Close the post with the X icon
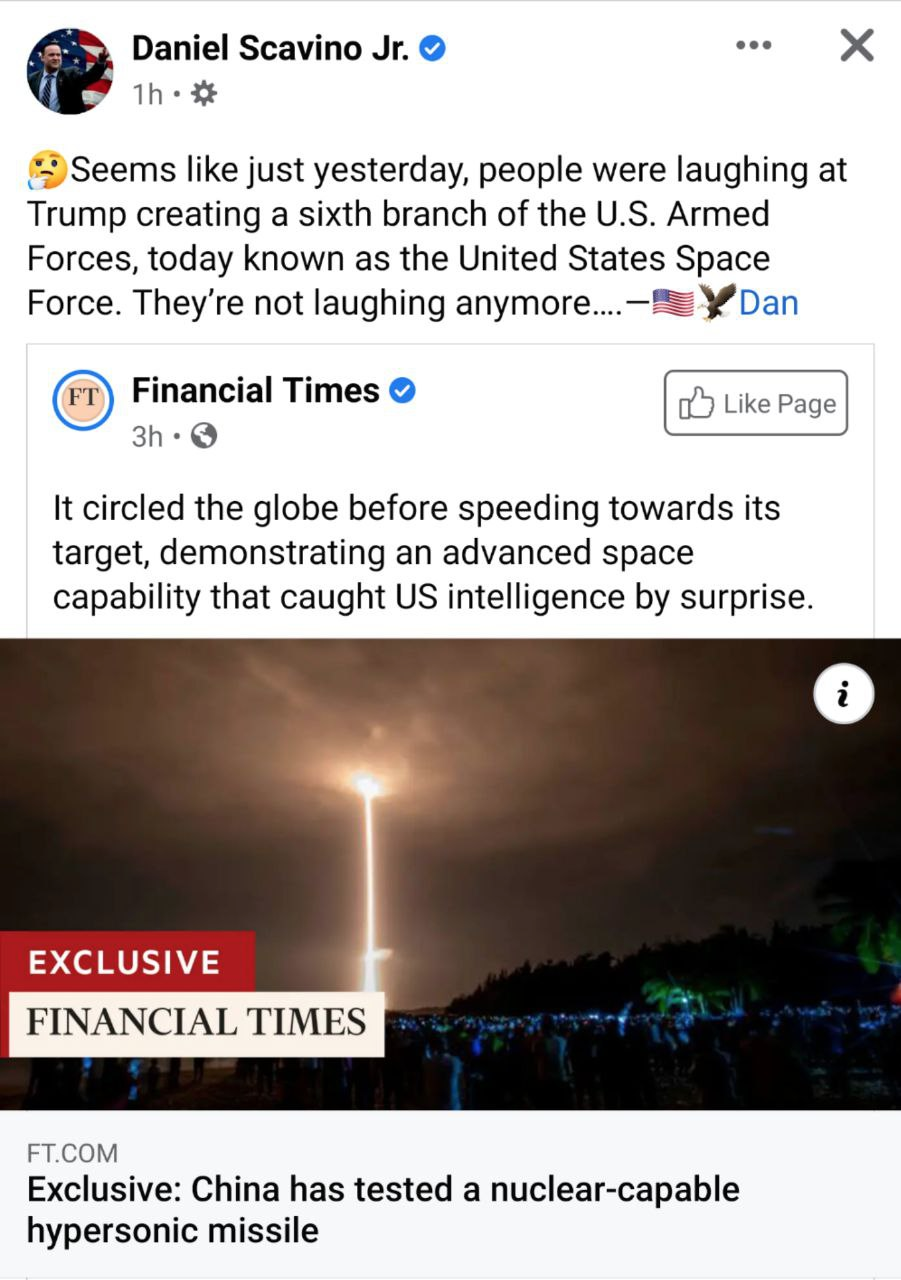901x1280 pixels. point(857,45)
